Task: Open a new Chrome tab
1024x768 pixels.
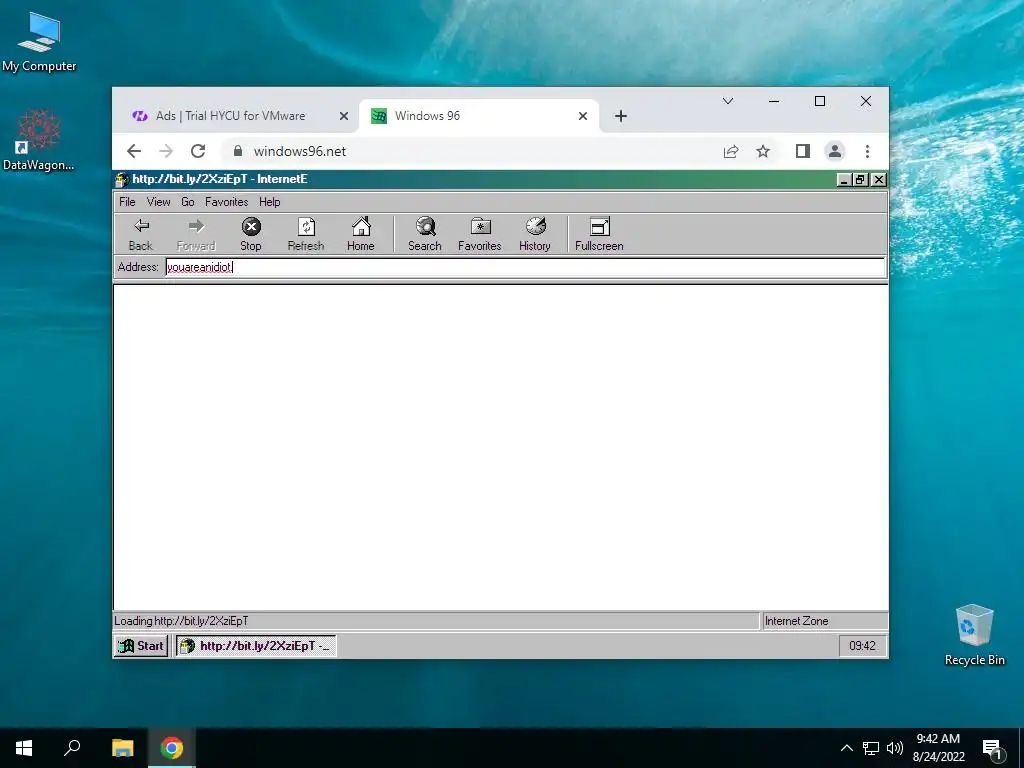Action: pyautogui.click(x=621, y=116)
